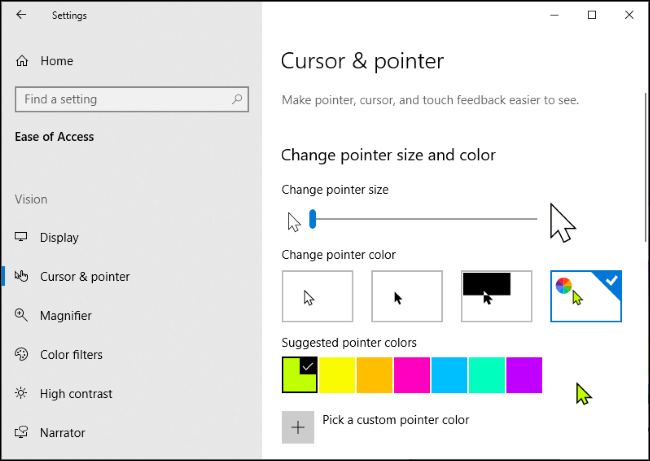
Task: Click the Change pointer color label
Action: (339, 255)
